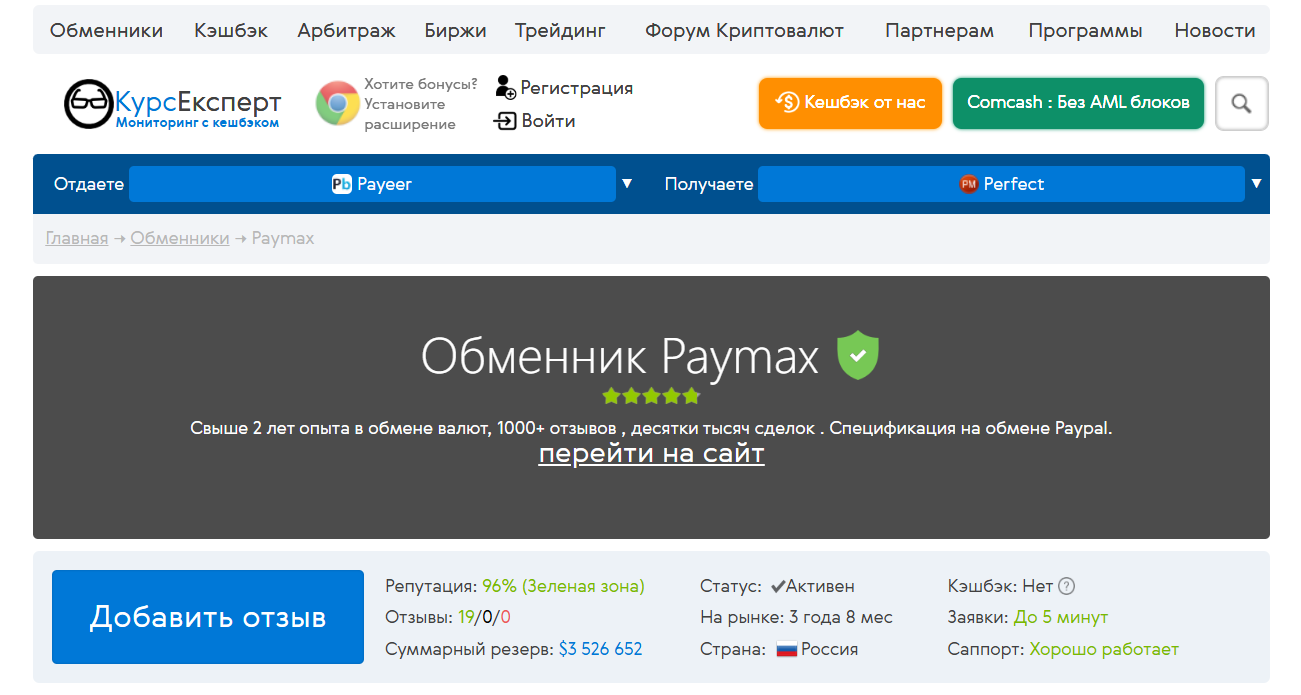Open Биржи in top navigation

coord(455,30)
